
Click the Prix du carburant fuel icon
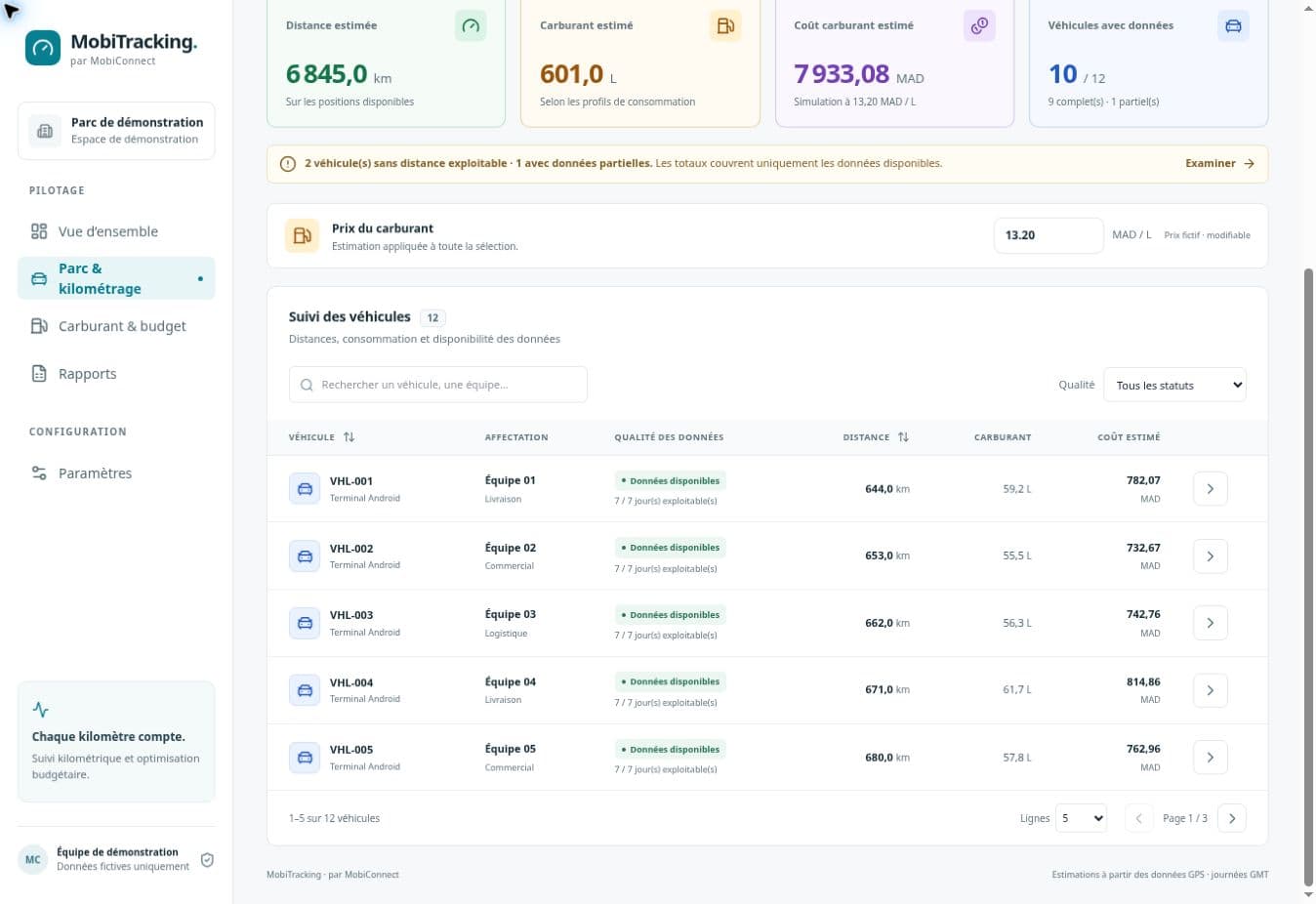click(302, 235)
